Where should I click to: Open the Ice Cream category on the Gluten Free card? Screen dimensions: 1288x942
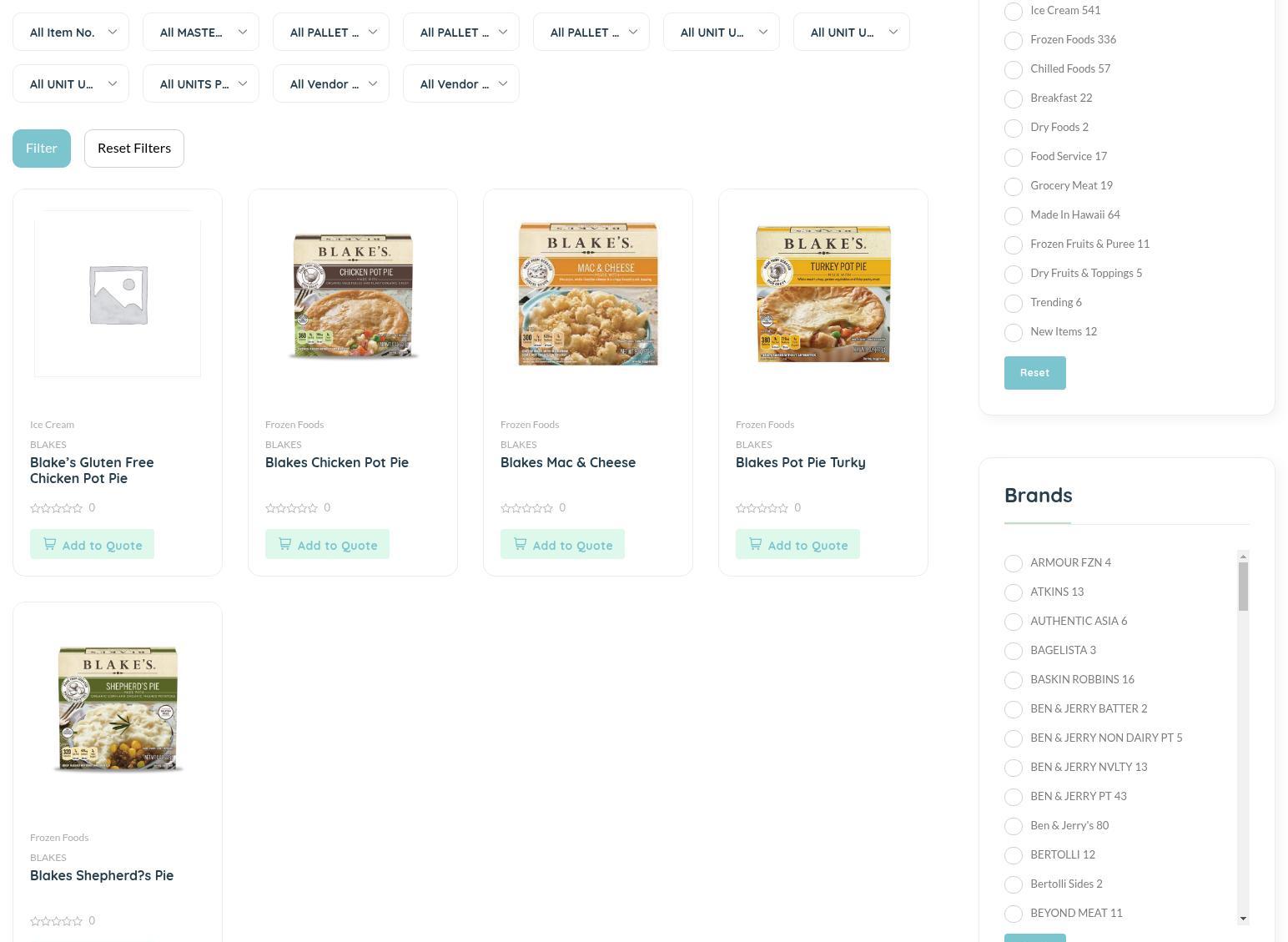52,424
